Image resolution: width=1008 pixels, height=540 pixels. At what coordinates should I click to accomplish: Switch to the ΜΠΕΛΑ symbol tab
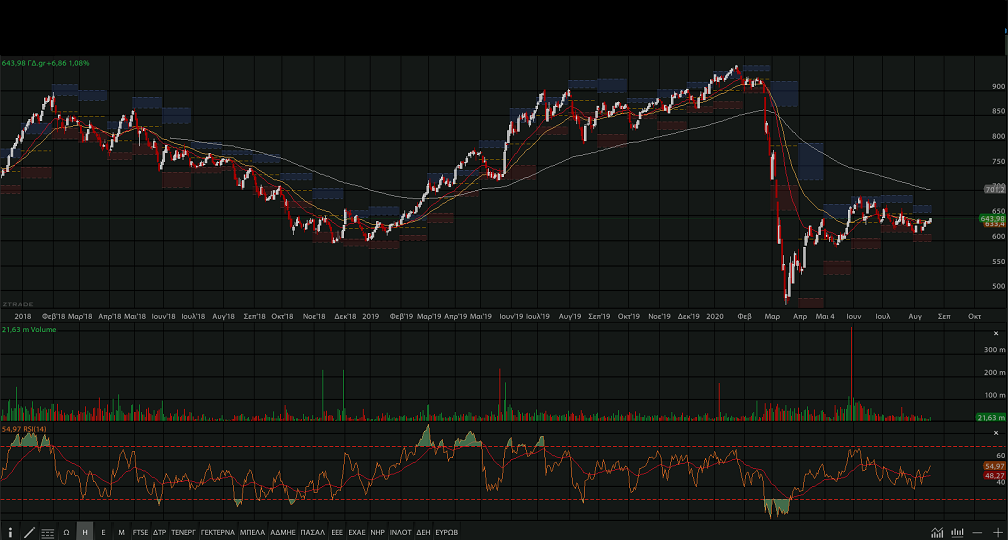click(x=252, y=532)
